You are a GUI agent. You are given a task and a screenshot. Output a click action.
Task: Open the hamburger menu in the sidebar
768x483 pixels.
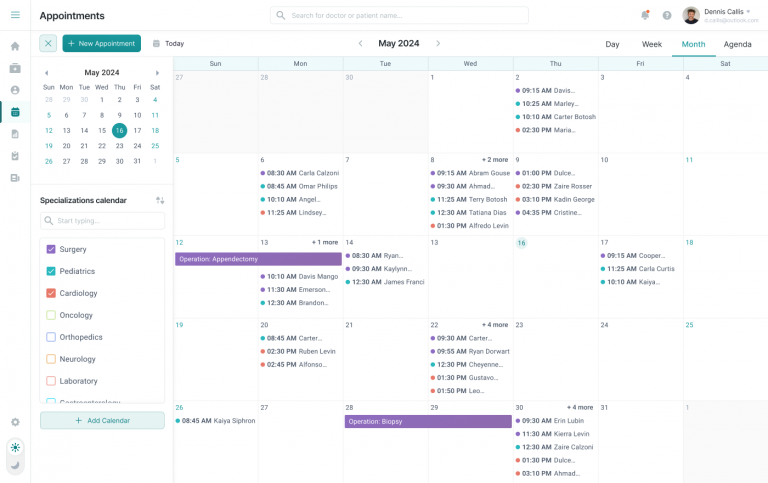pos(15,15)
